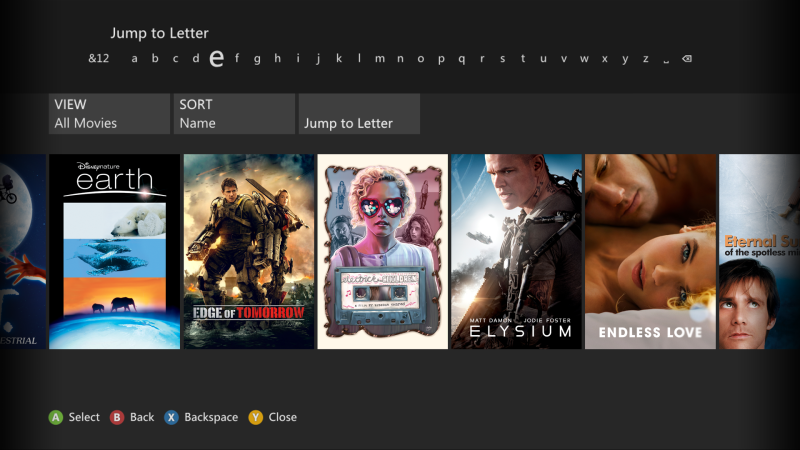Select the Edge of Tomorrow poster
Viewport: 800px width, 450px height.
(249, 251)
